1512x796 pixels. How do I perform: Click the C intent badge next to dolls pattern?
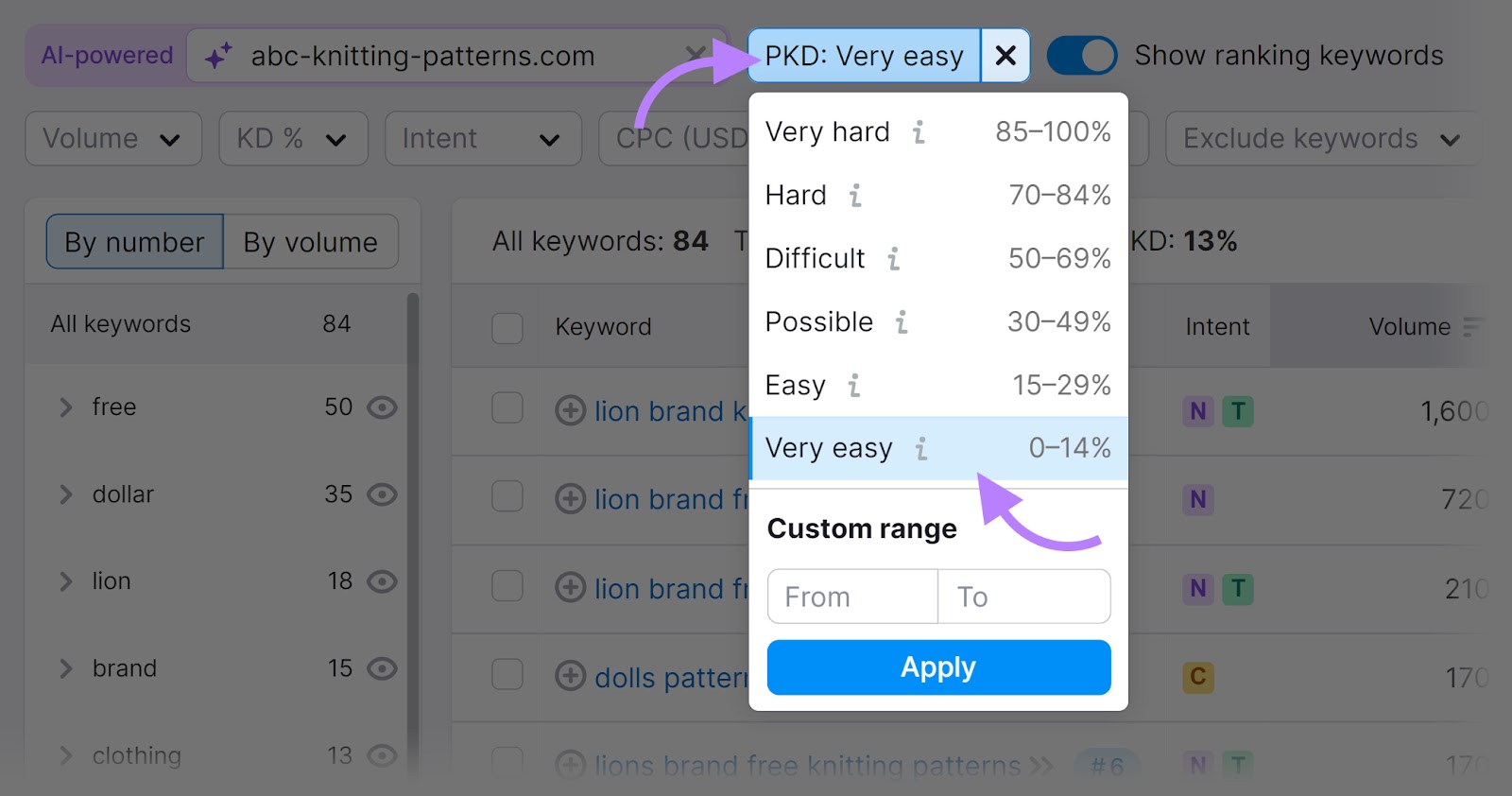point(1198,677)
